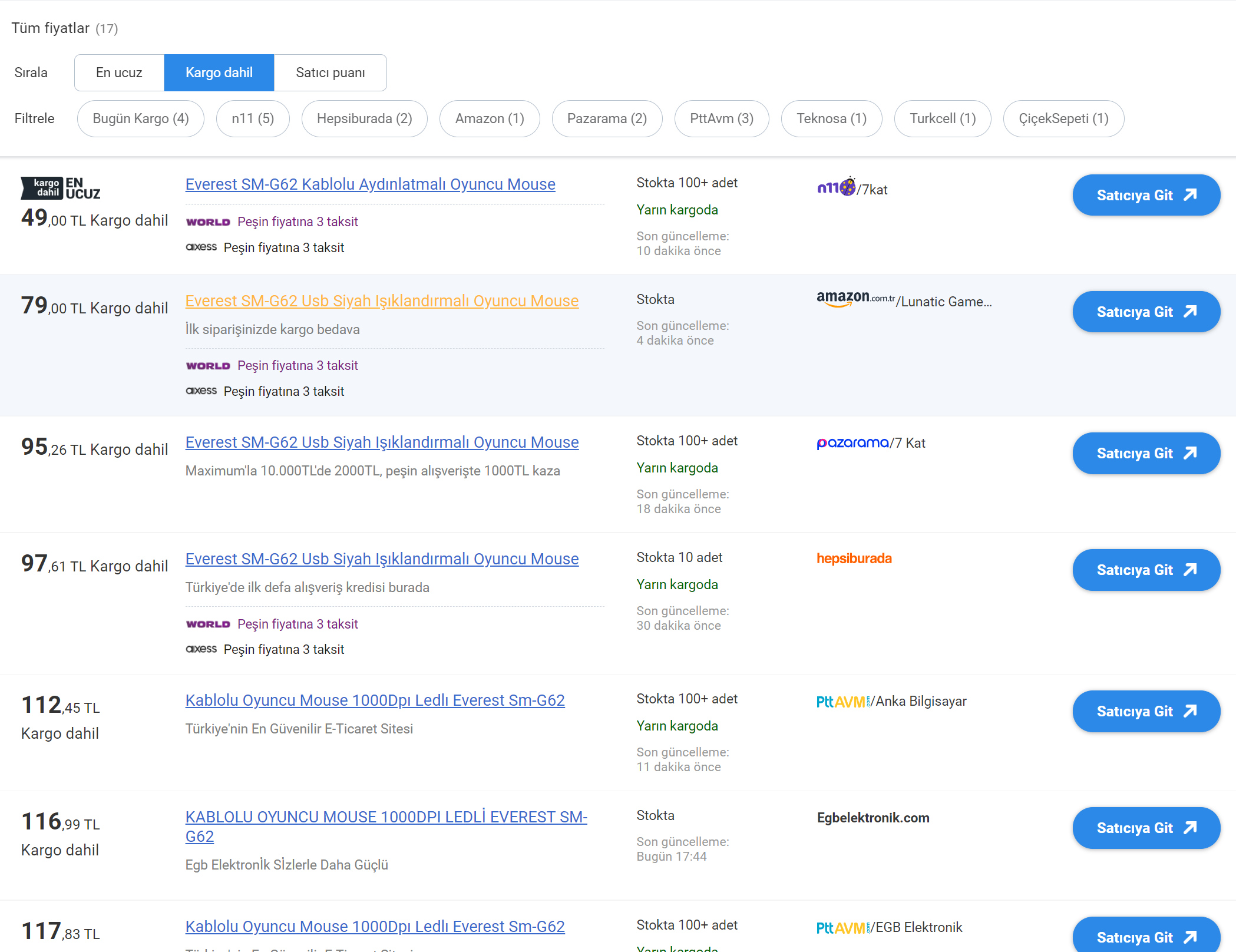Viewport: 1236px width, 952px height.
Task: Open Everest SM-G62 Kablolu Aydınlatmalı Oyuncu Mouse link
Action: click(370, 184)
